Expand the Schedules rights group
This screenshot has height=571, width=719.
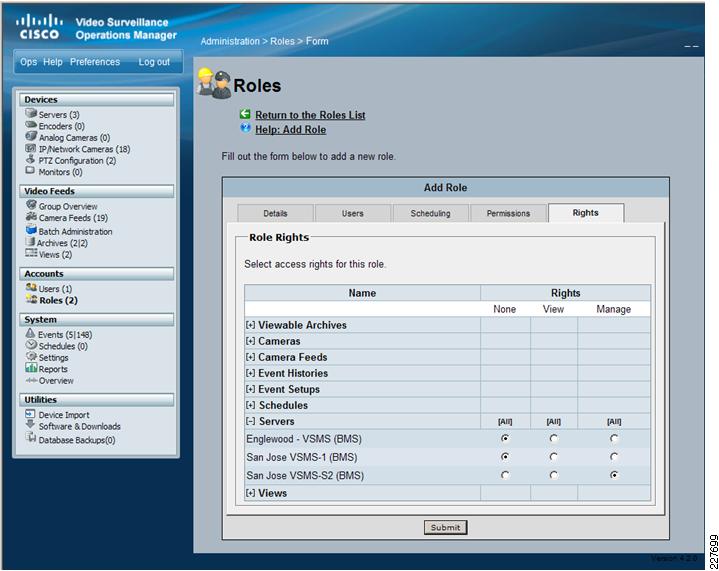click(250, 405)
